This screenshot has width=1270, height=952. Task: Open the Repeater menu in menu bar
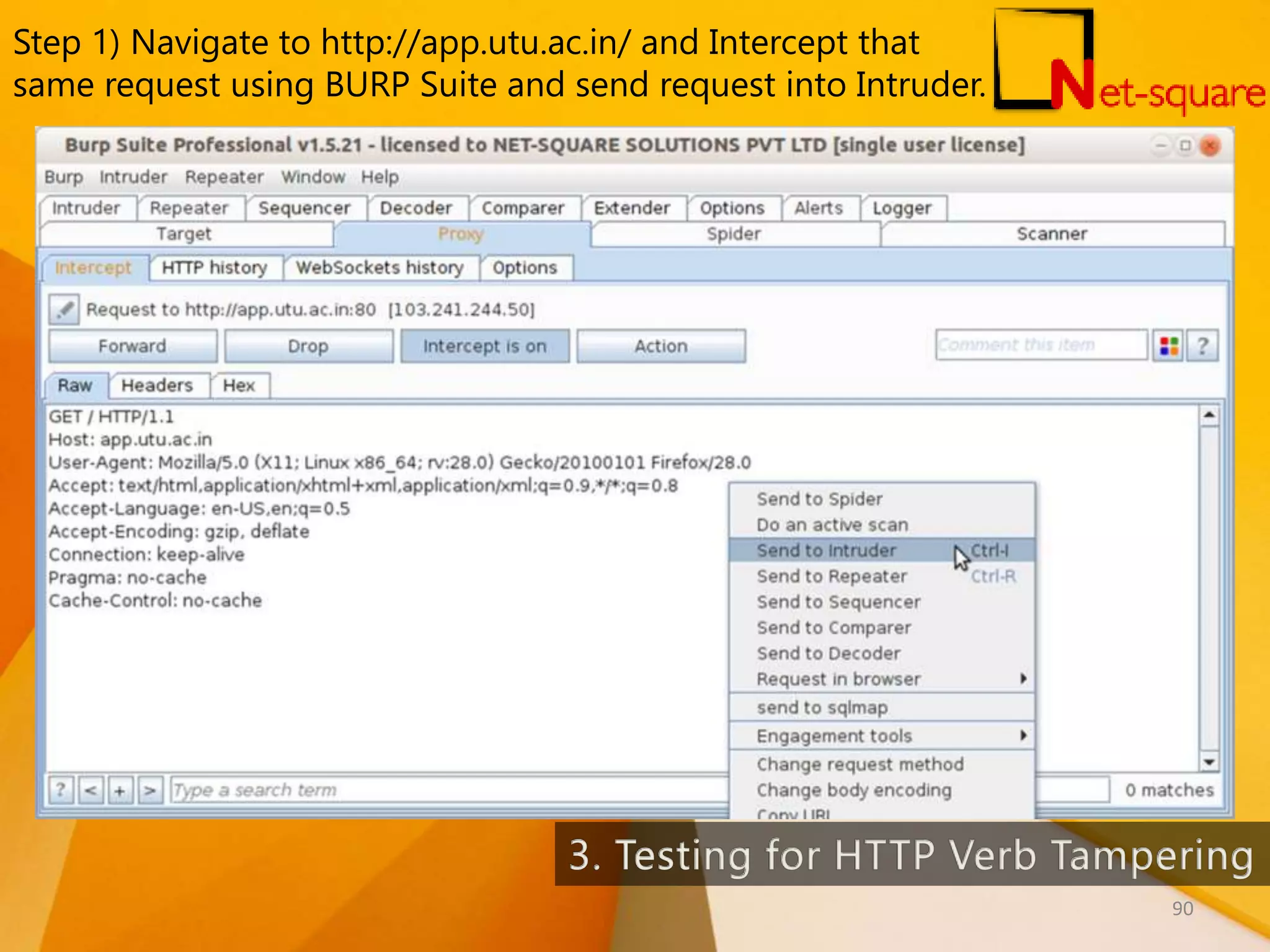224,177
